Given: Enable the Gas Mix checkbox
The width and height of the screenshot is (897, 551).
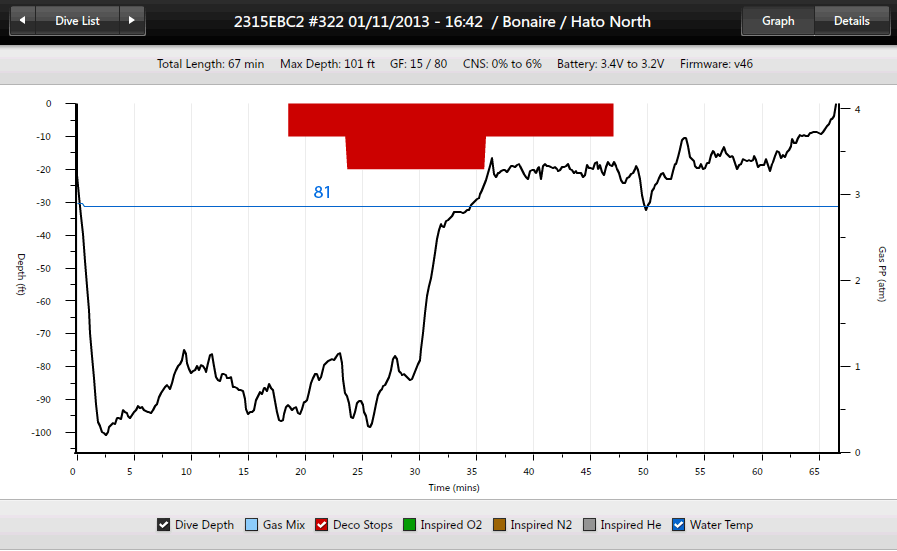Looking at the screenshot, I should point(252,525).
